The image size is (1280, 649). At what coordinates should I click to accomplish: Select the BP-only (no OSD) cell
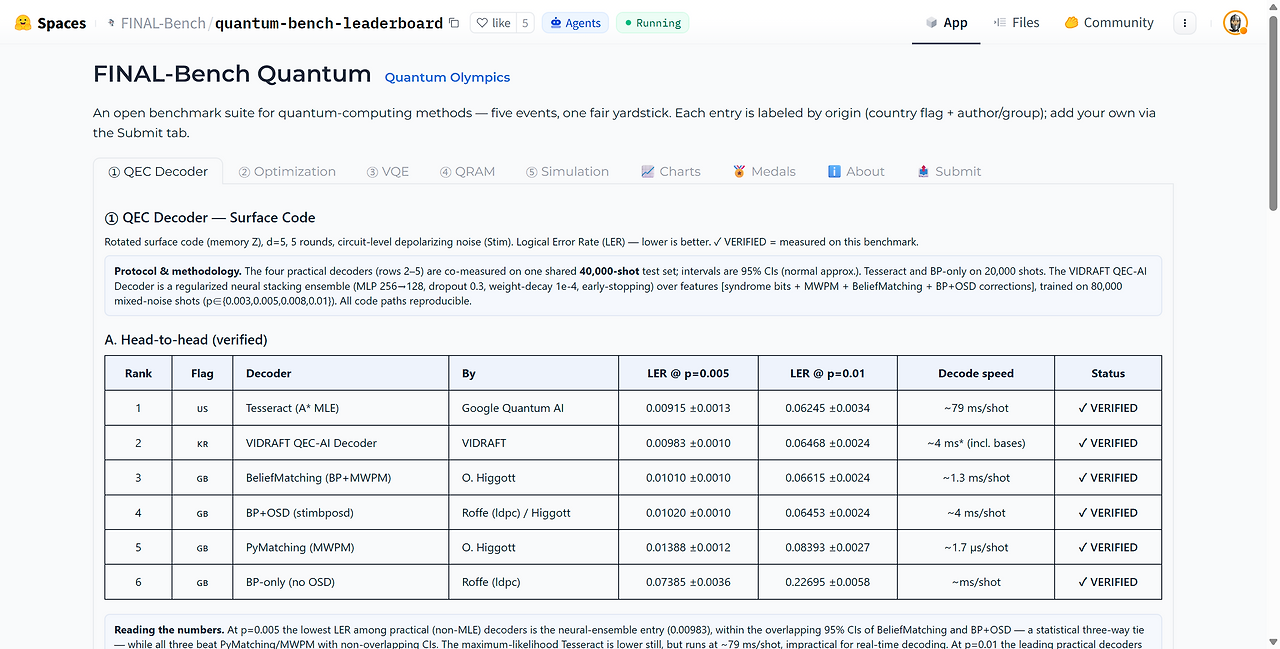tap(341, 582)
